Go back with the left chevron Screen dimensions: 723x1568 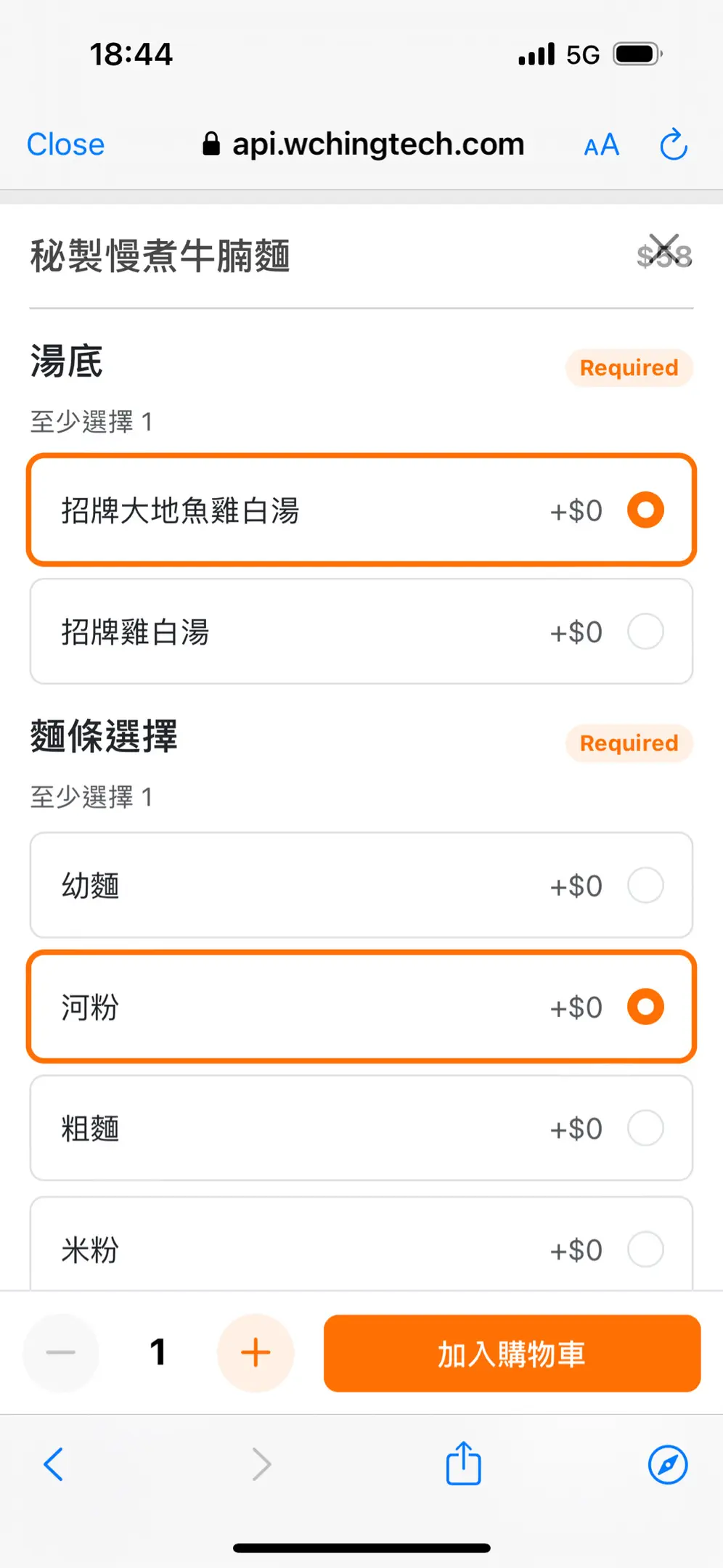pos(54,1464)
